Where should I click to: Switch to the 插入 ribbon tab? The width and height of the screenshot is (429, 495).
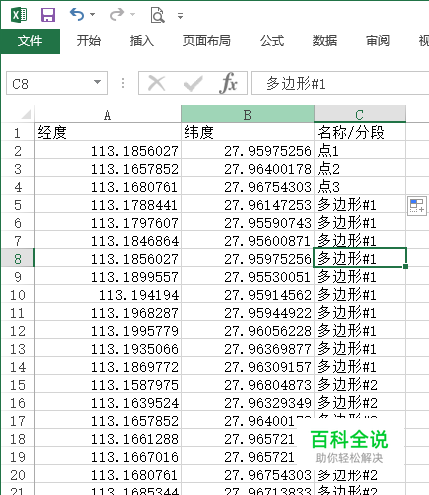(142, 41)
